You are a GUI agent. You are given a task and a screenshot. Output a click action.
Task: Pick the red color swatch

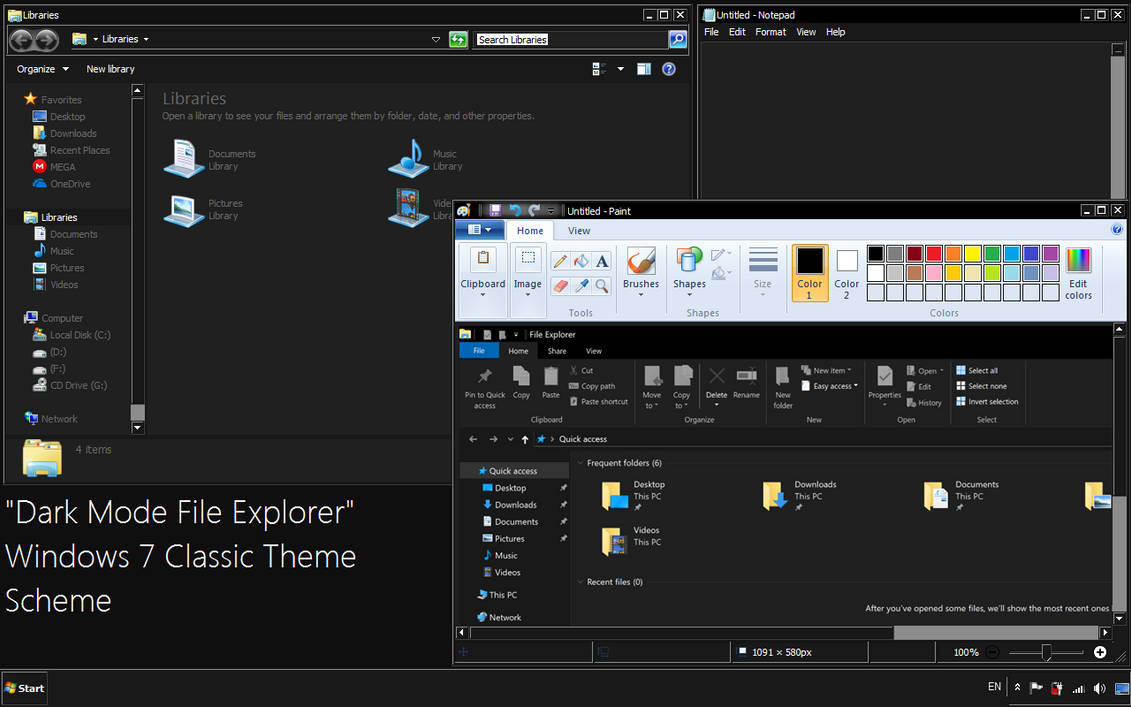coord(934,253)
